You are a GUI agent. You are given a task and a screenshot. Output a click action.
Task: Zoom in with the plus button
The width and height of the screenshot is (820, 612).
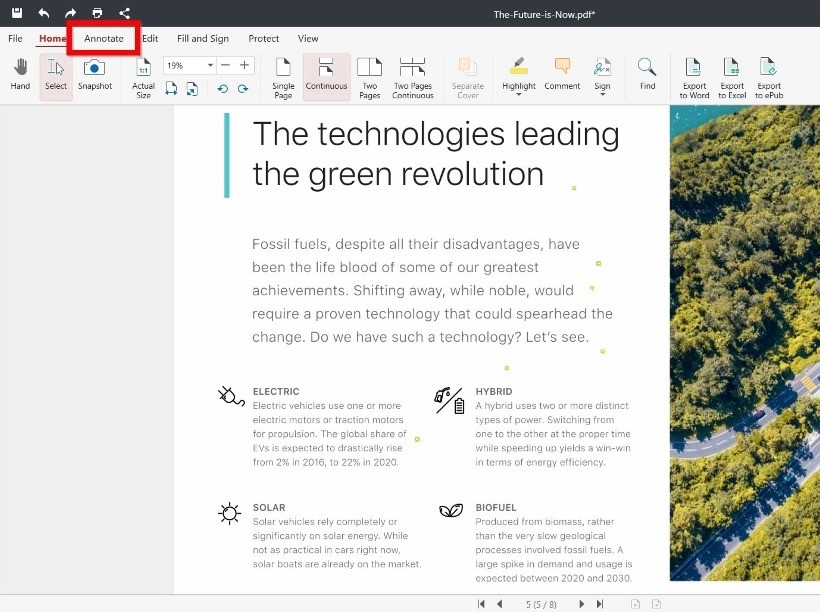(244, 65)
